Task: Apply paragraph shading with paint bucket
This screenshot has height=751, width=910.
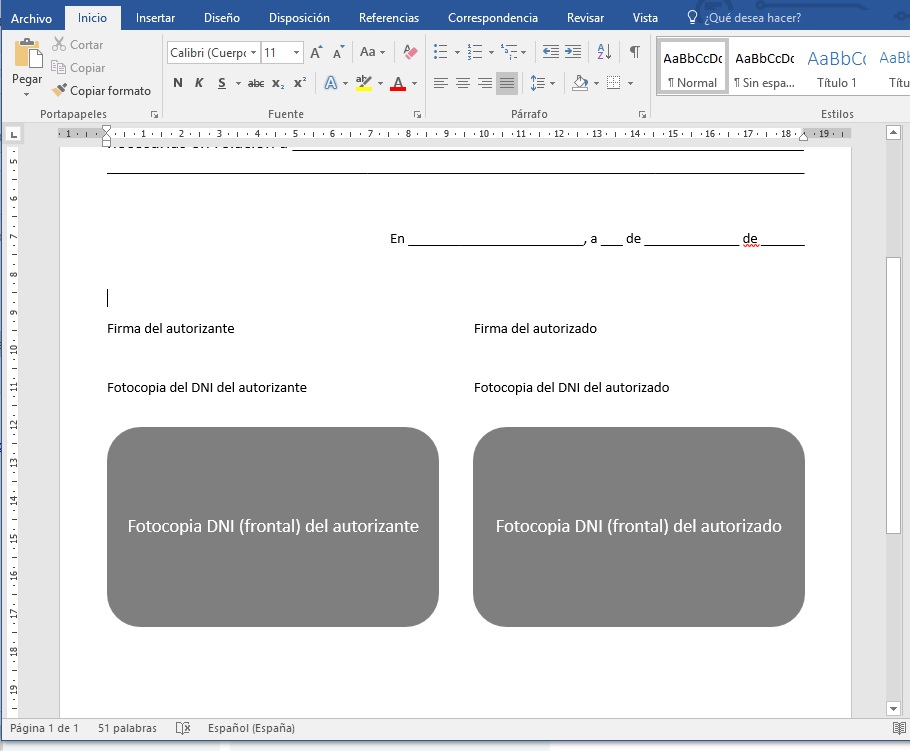Action: pos(580,83)
